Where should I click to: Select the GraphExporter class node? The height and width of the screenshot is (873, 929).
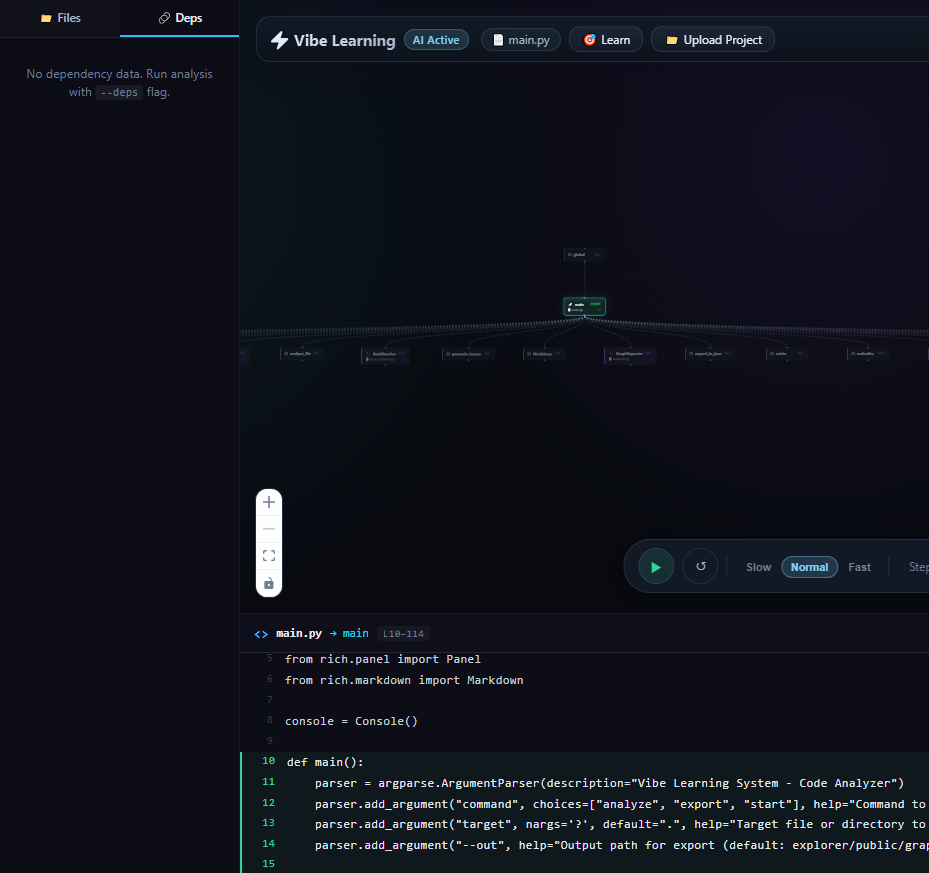coord(630,356)
